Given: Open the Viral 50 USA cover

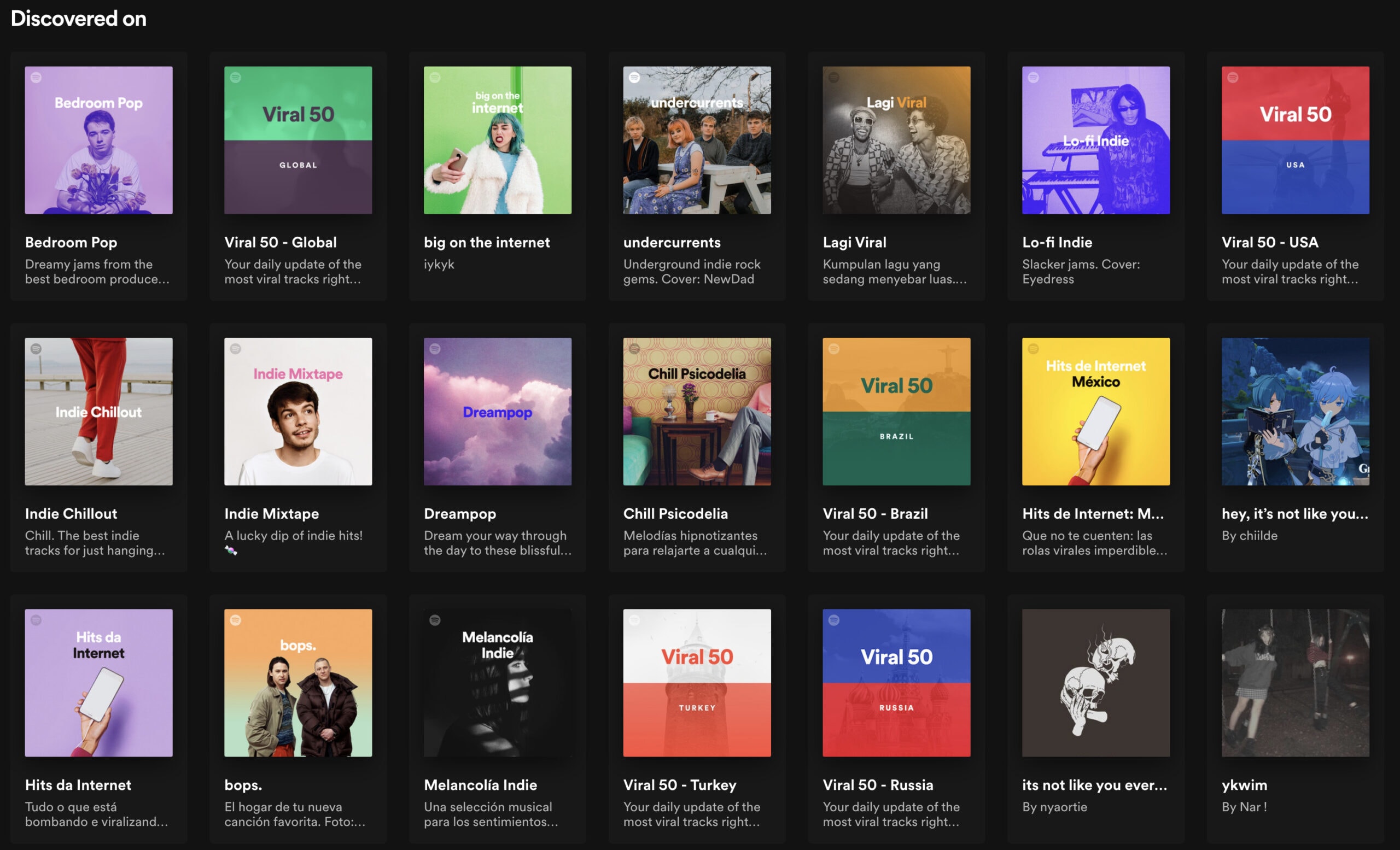Looking at the screenshot, I should pyautogui.click(x=1296, y=140).
